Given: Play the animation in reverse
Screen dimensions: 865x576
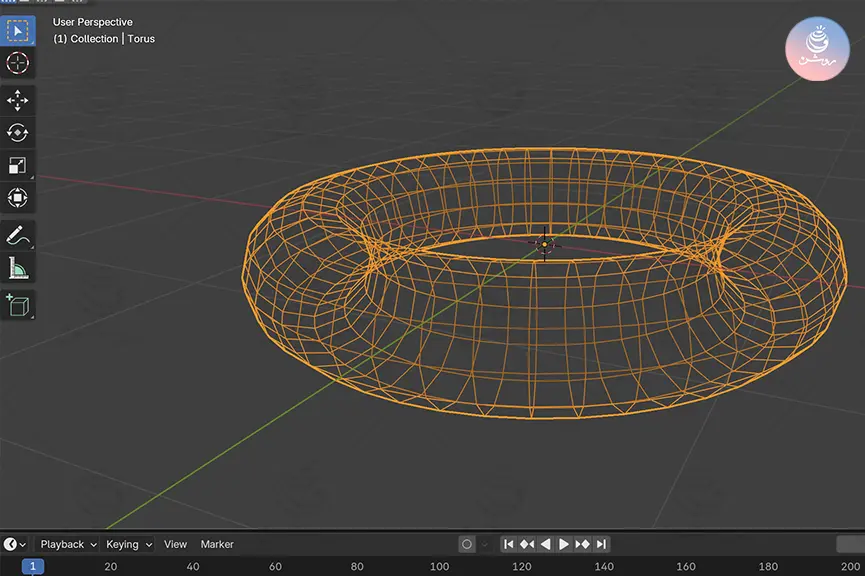Looking at the screenshot, I should (x=546, y=545).
